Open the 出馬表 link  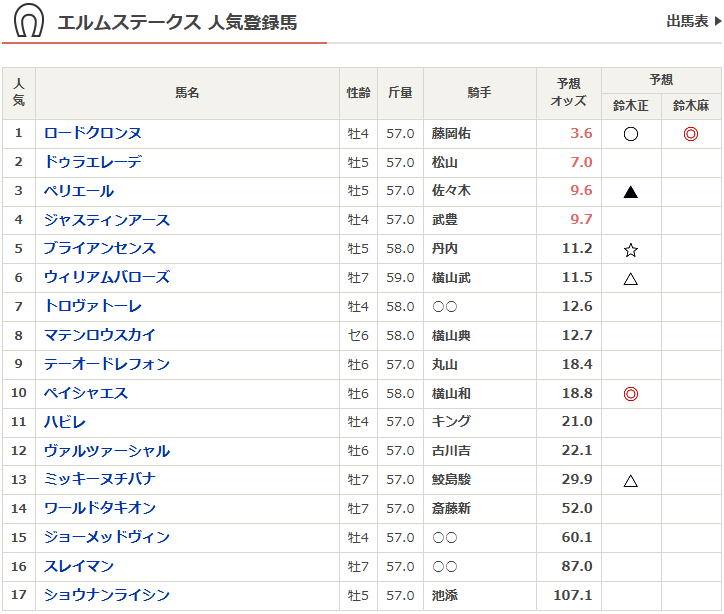[687, 21]
